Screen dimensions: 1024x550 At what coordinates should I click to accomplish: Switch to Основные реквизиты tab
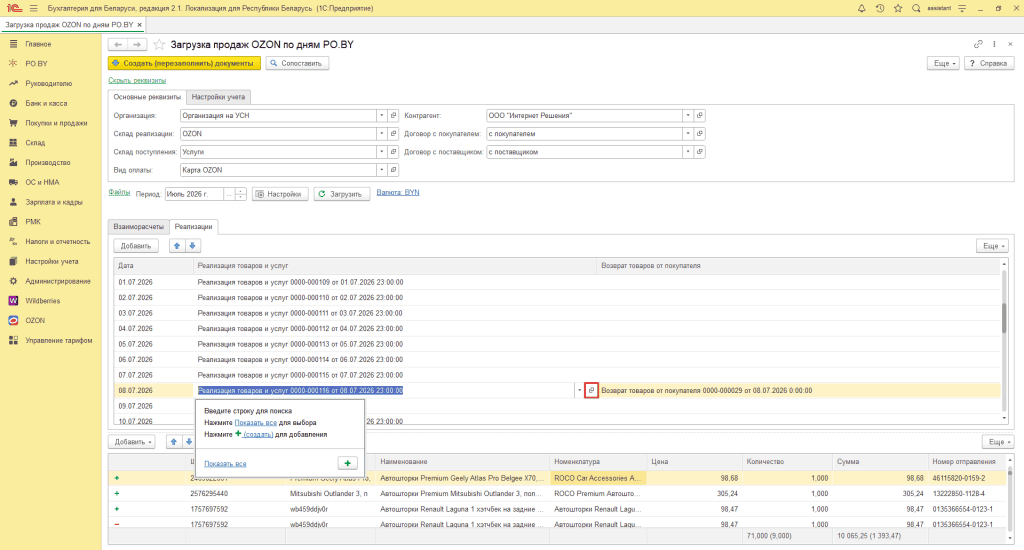[x=147, y=97]
